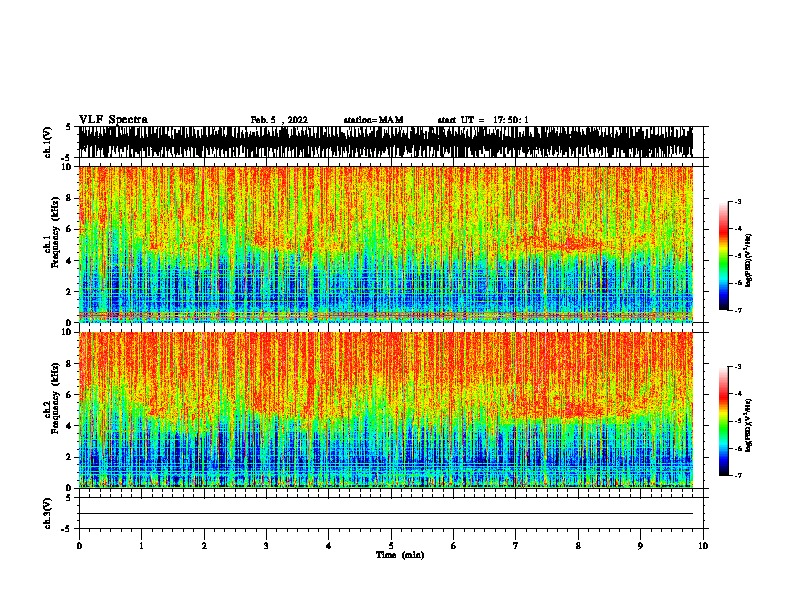792x612 pixels.
Task: Click inside the ch.2 spectrogram panel
Action: (386, 410)
